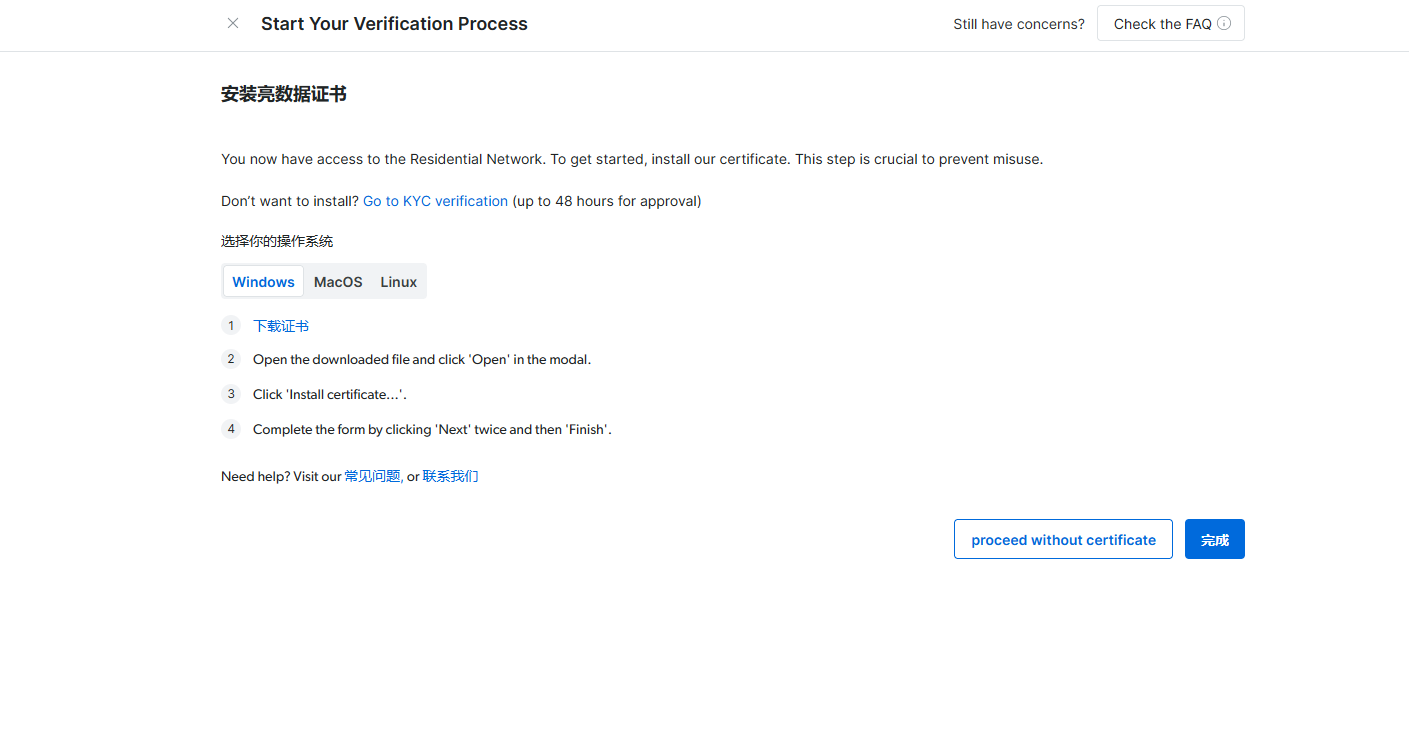Screen dimensions: 1409x739
Task: Select the Windows operating system tab
Action: pos(263,282)
